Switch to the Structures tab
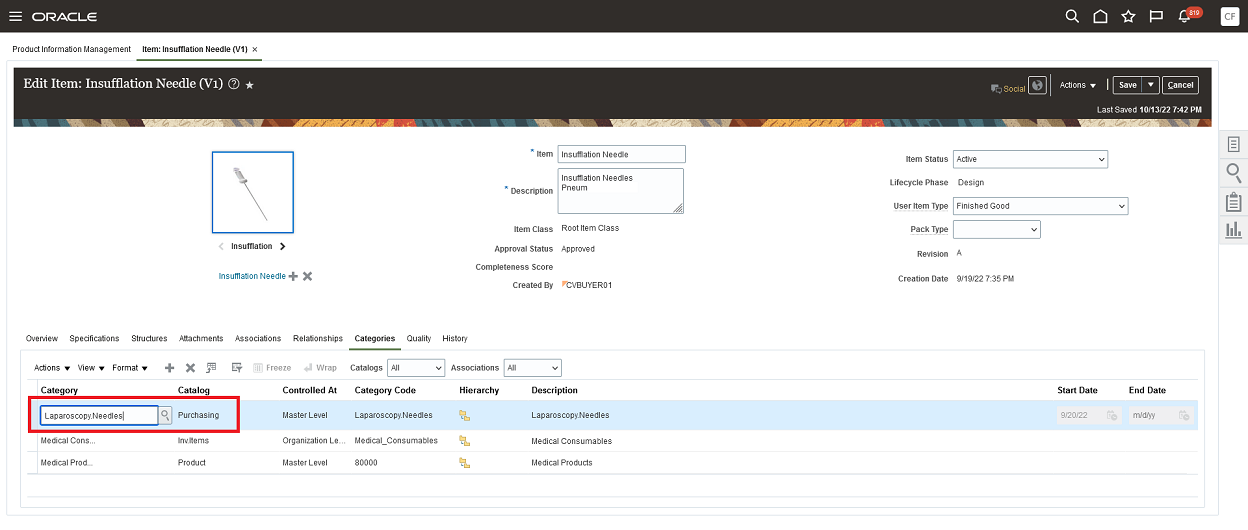This screenshot has width=1248, height=530. coord(149,338)
